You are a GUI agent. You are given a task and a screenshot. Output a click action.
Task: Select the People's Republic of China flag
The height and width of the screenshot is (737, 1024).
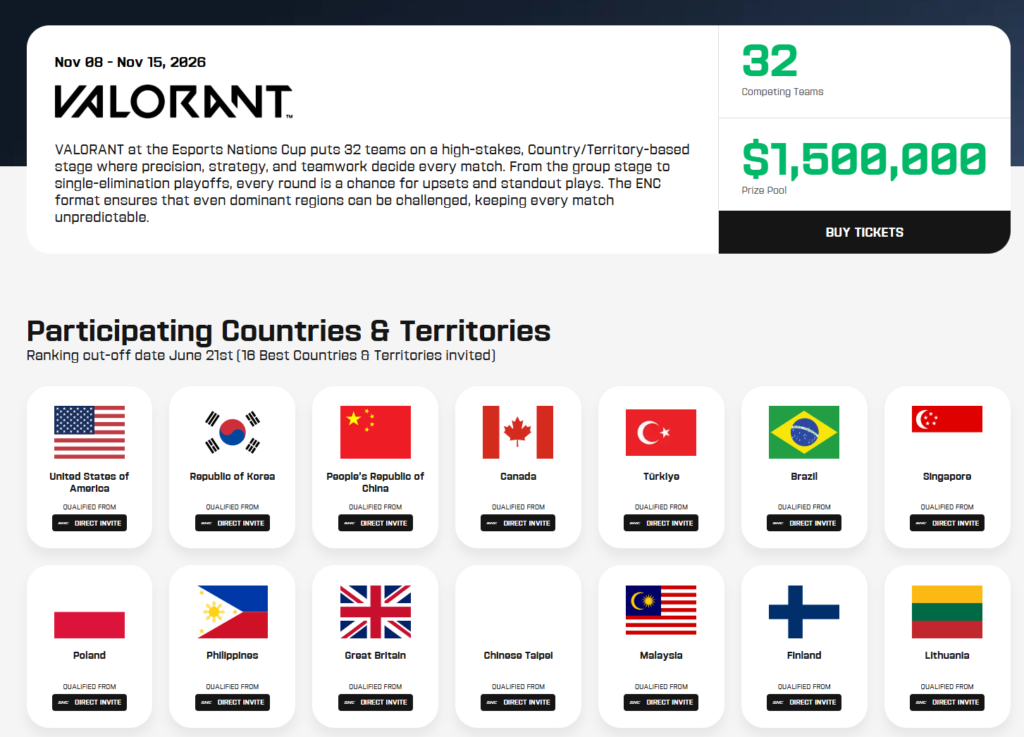[376, 432]
